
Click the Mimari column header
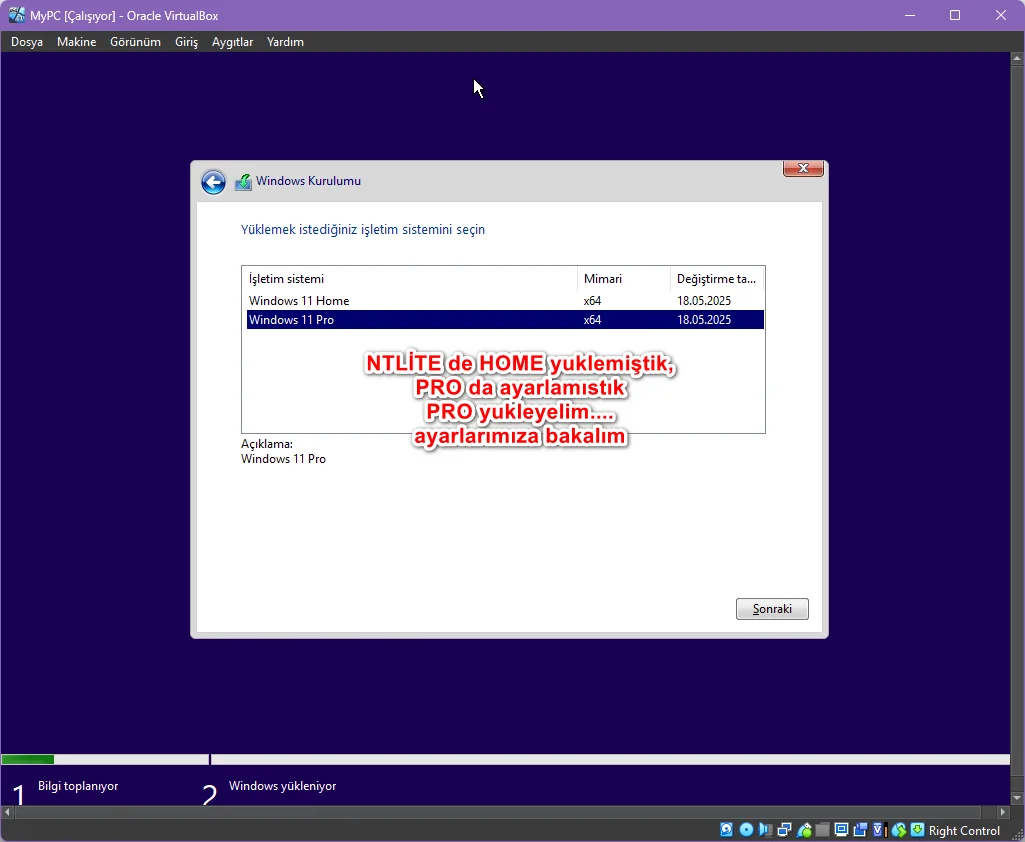point(624,278)
